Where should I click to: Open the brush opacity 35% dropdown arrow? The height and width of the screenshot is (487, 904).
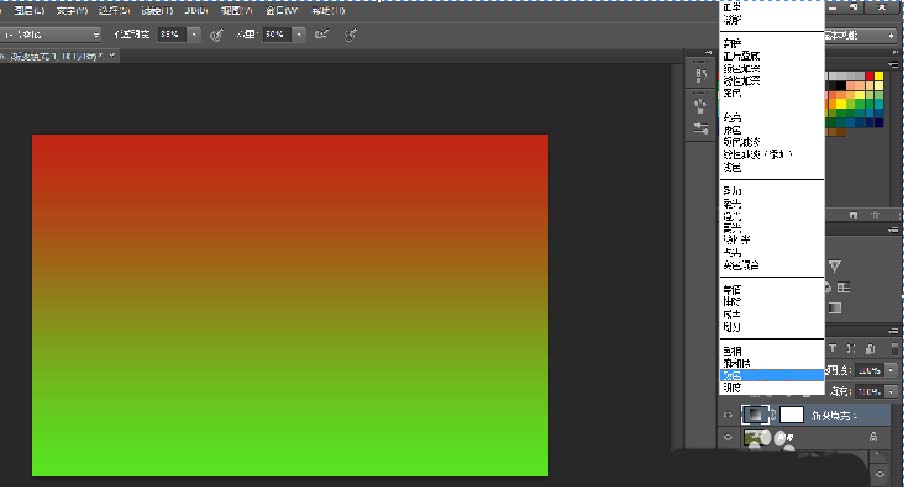193,34
